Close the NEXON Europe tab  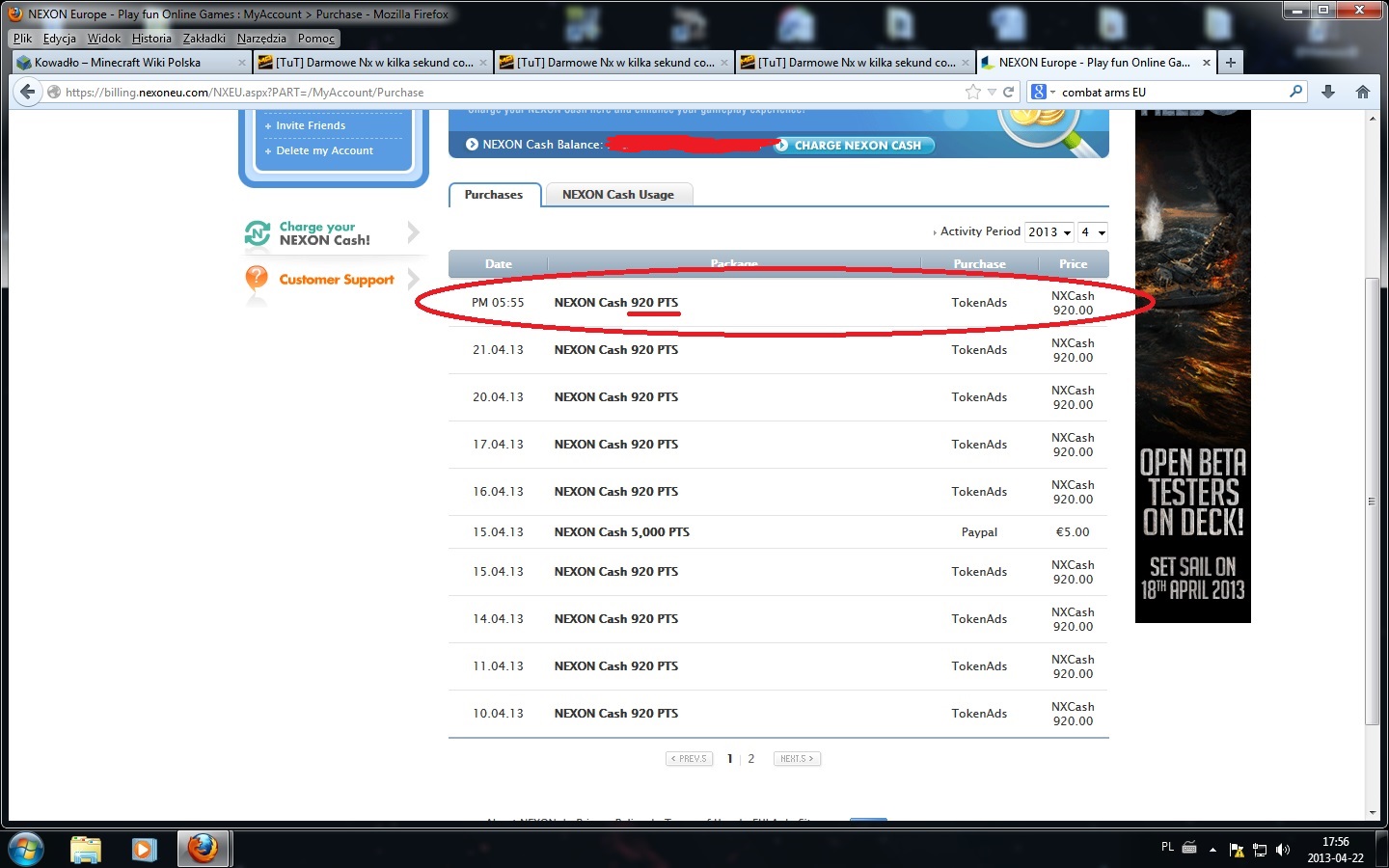pyautogui.click(x=1206, y=63)
